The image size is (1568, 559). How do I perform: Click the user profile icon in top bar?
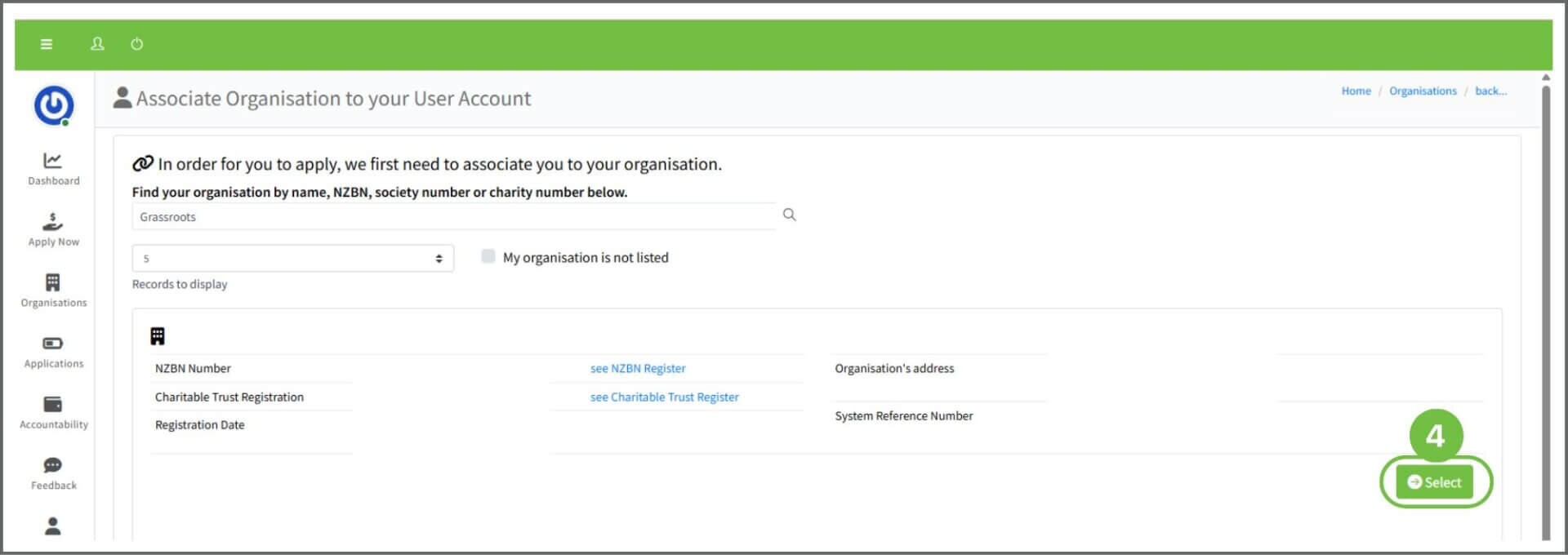(x=97, y=44)
